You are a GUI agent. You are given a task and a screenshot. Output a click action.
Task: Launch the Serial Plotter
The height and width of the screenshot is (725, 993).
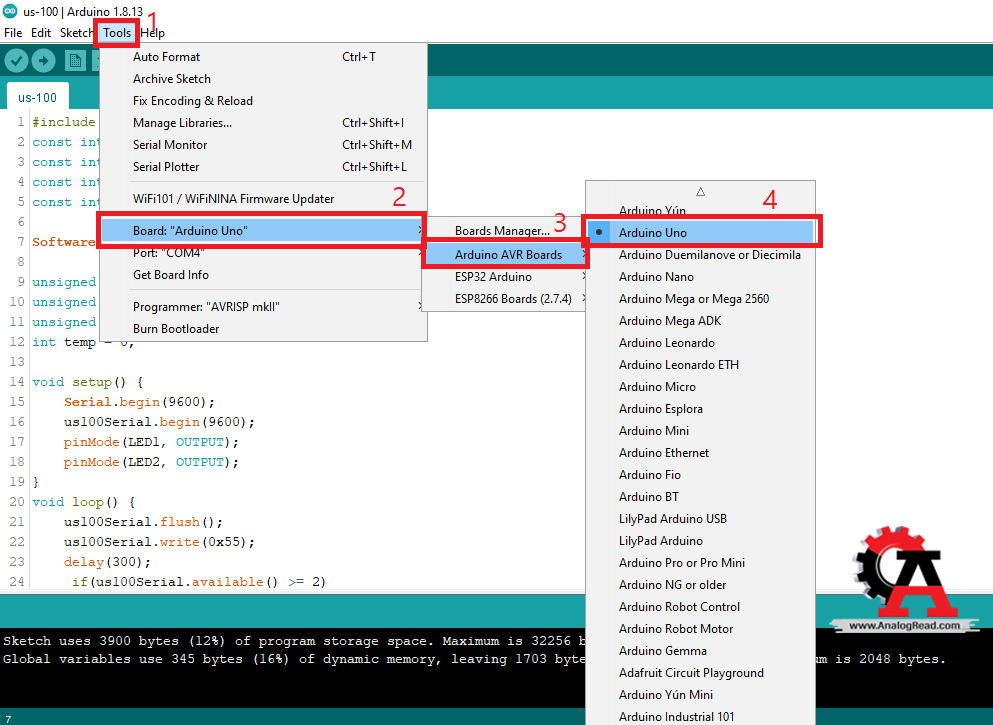point(263,167)
